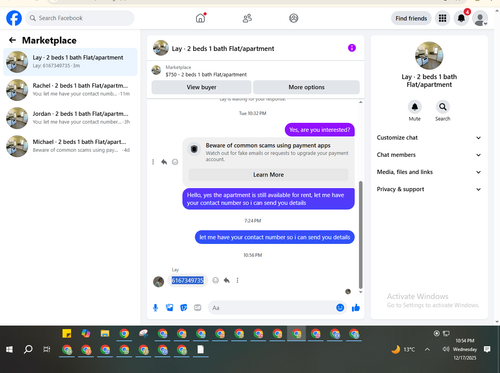Expand the Chat members section
The height and width of the screenshot is (373, 500).
tap(429, 155)
